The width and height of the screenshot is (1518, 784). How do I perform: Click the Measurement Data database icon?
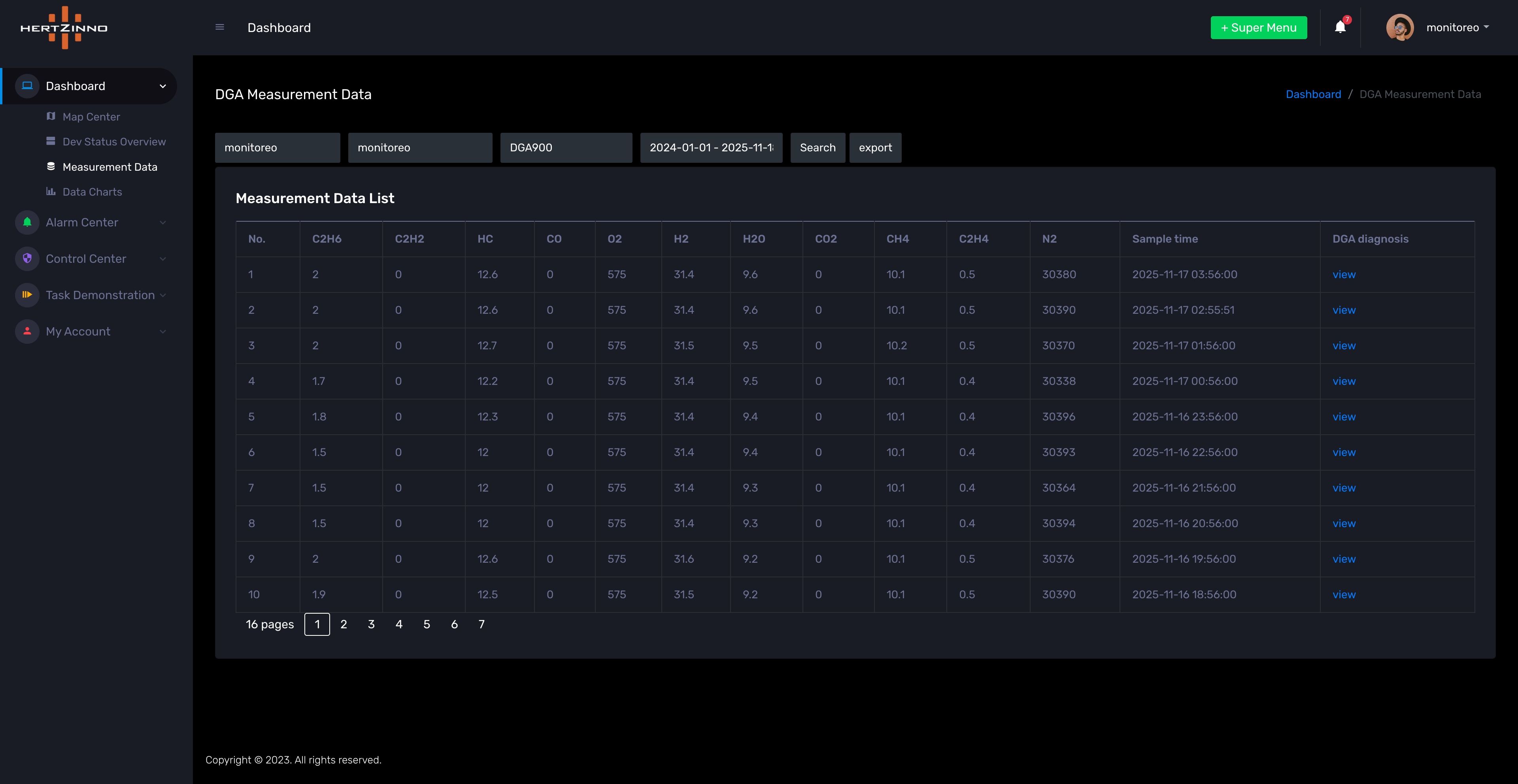(x=51, y=167)
